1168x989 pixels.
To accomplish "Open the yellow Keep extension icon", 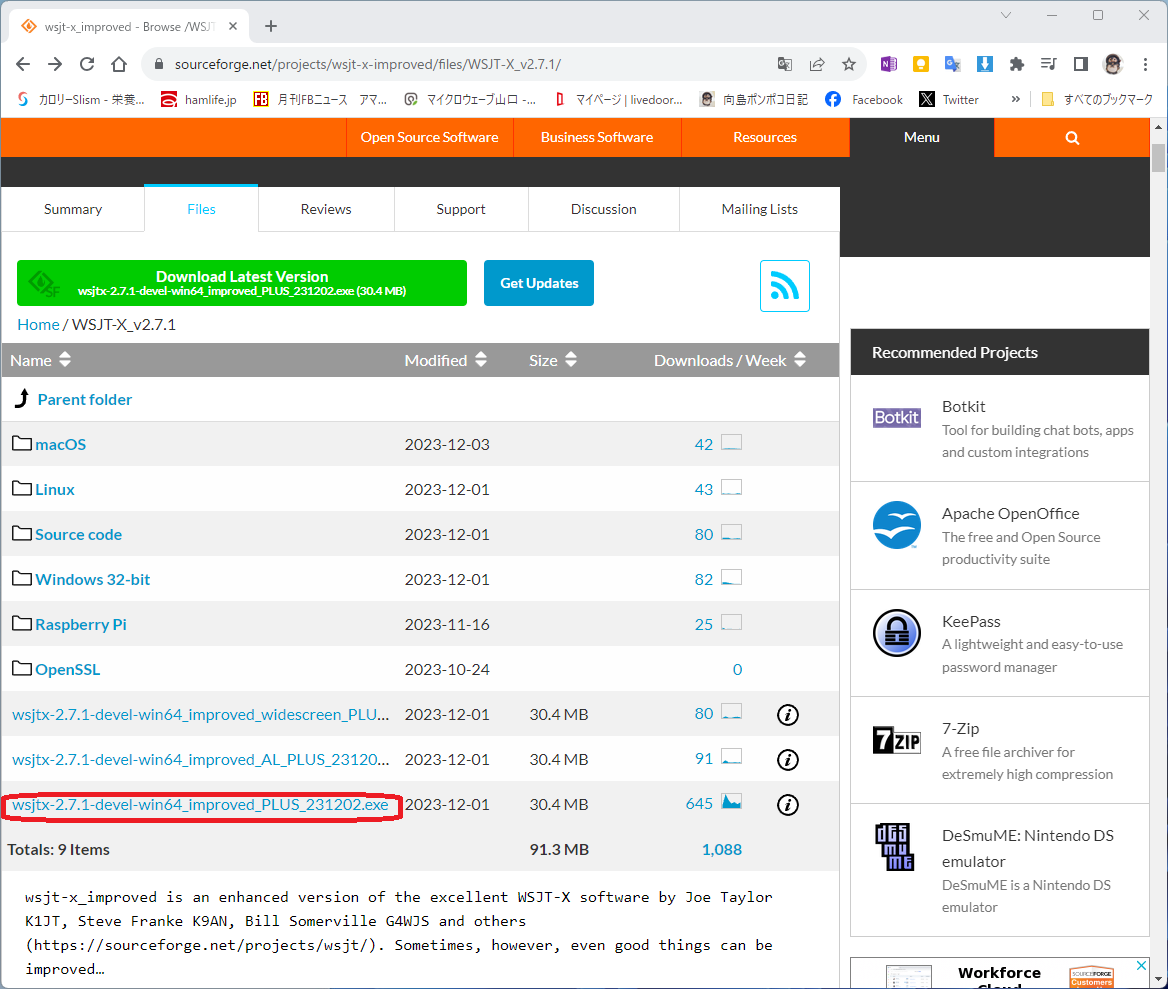I will [921, 64].
